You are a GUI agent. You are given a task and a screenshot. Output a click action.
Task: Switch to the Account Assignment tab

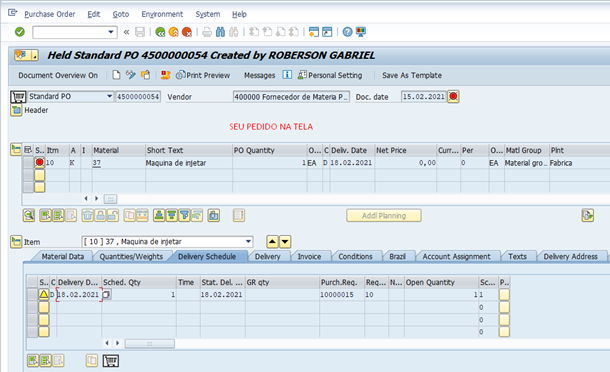coord(456,256)
